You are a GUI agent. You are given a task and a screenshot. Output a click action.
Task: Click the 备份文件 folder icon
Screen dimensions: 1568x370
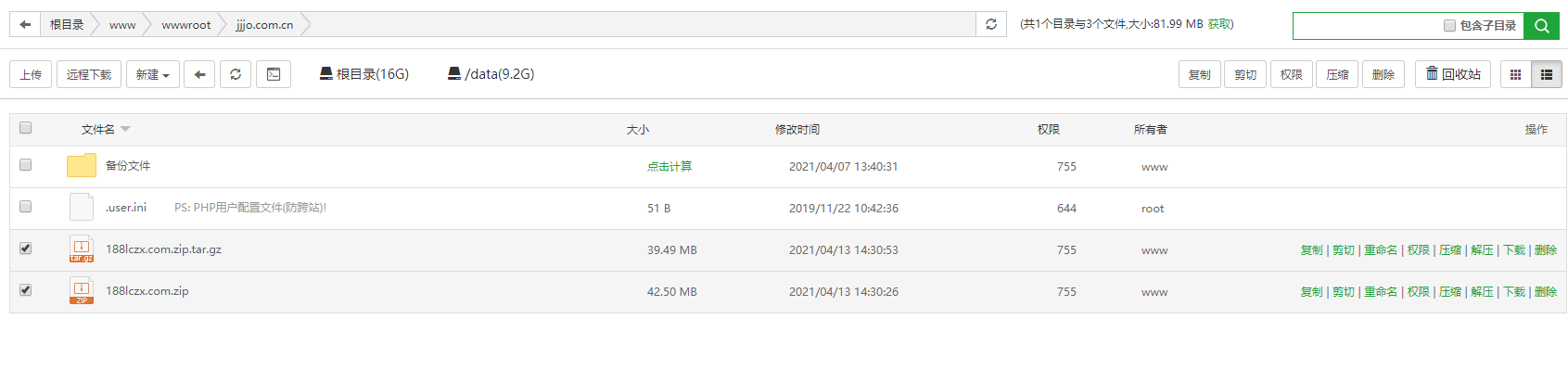(82, 165)
